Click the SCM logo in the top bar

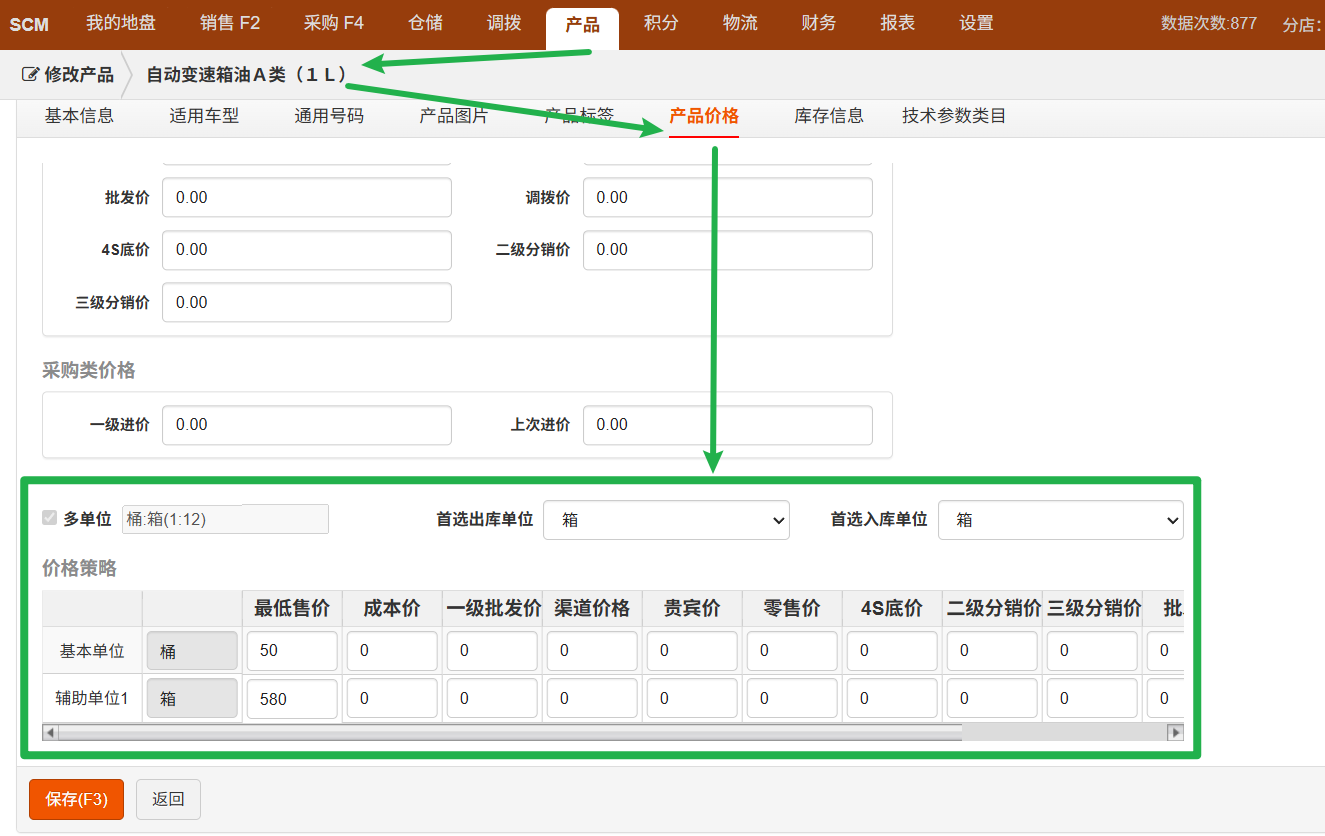29,24
